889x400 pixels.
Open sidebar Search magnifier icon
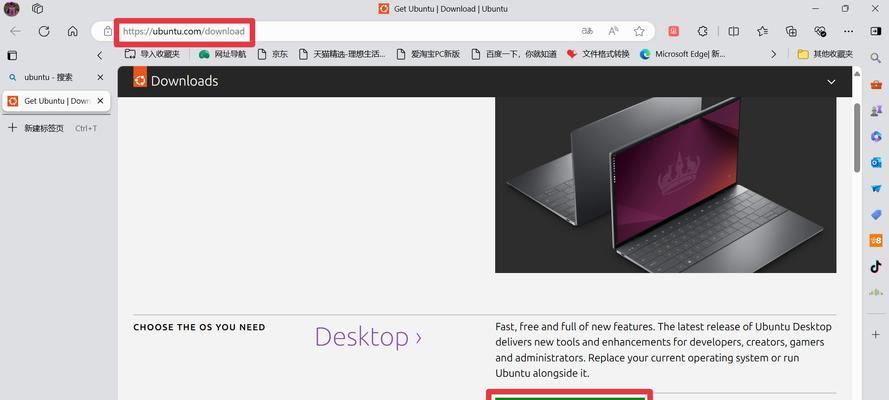click(x=876, y=57)
